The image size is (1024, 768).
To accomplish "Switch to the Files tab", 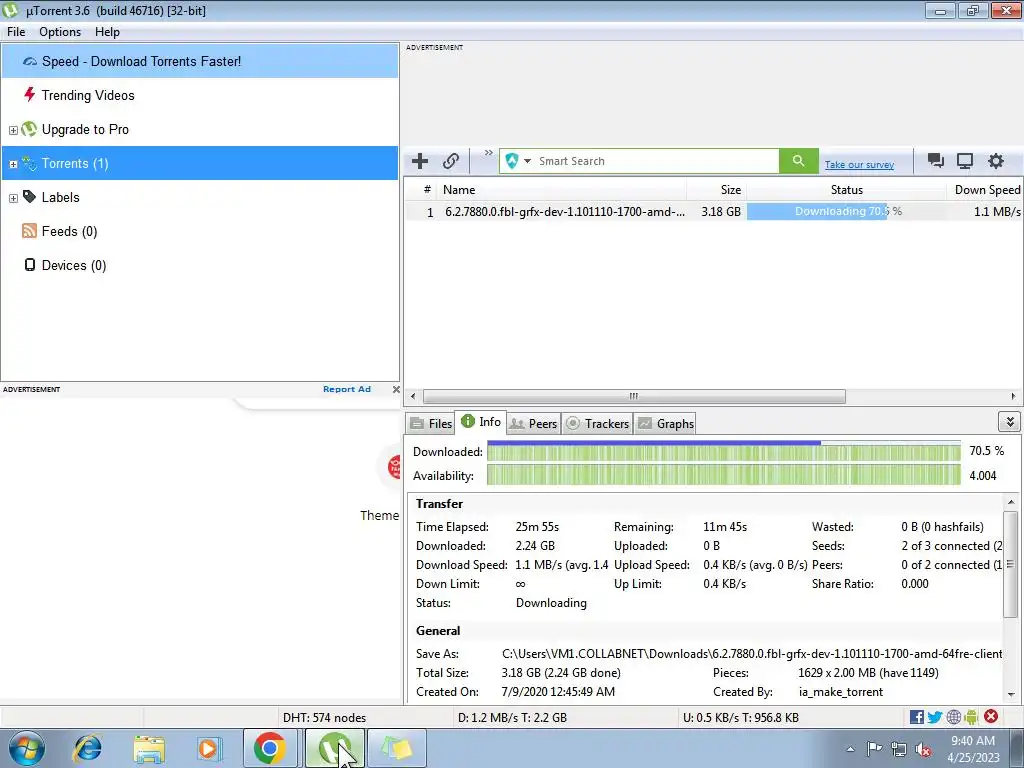I will click(431, 423).
